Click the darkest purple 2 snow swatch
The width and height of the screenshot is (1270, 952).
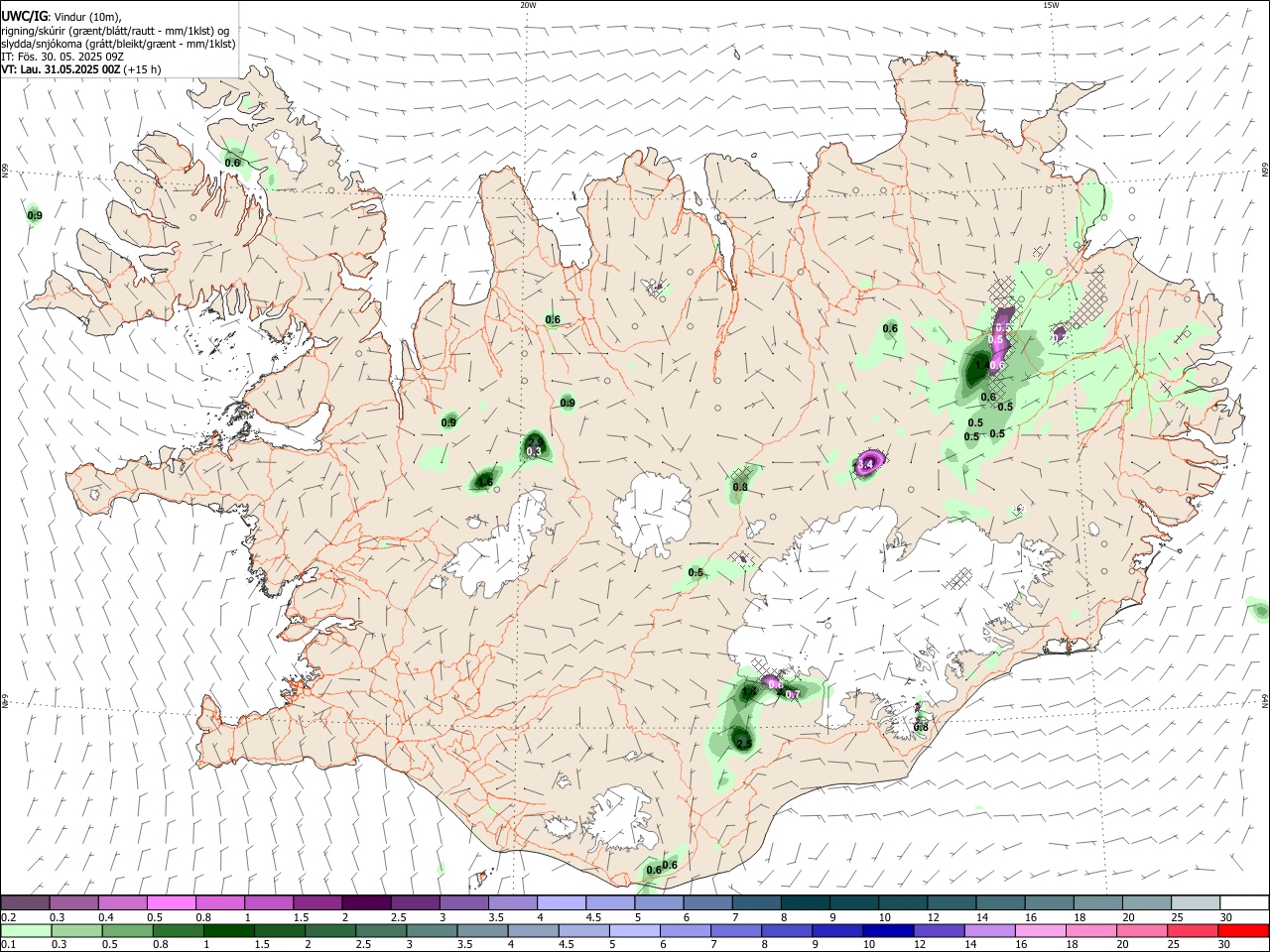tap(365, 903)
